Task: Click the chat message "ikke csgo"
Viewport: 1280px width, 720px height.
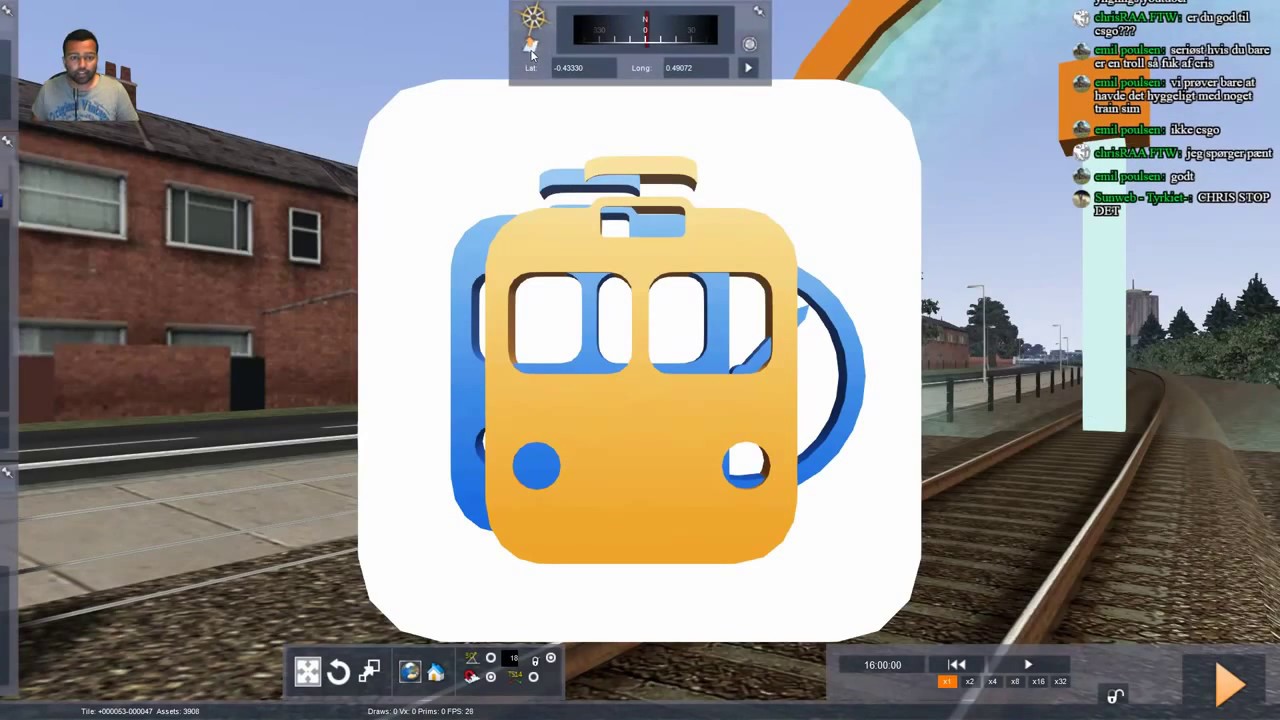Action: [x=1194, y=130]
